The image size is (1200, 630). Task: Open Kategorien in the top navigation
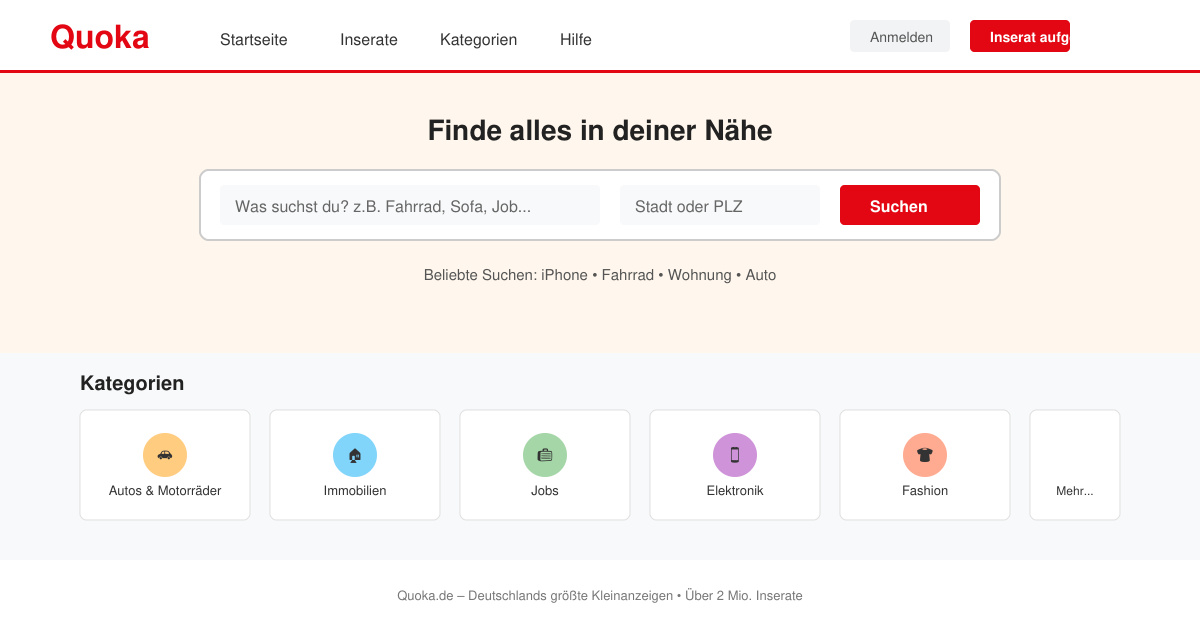click(x=479, y=40)
